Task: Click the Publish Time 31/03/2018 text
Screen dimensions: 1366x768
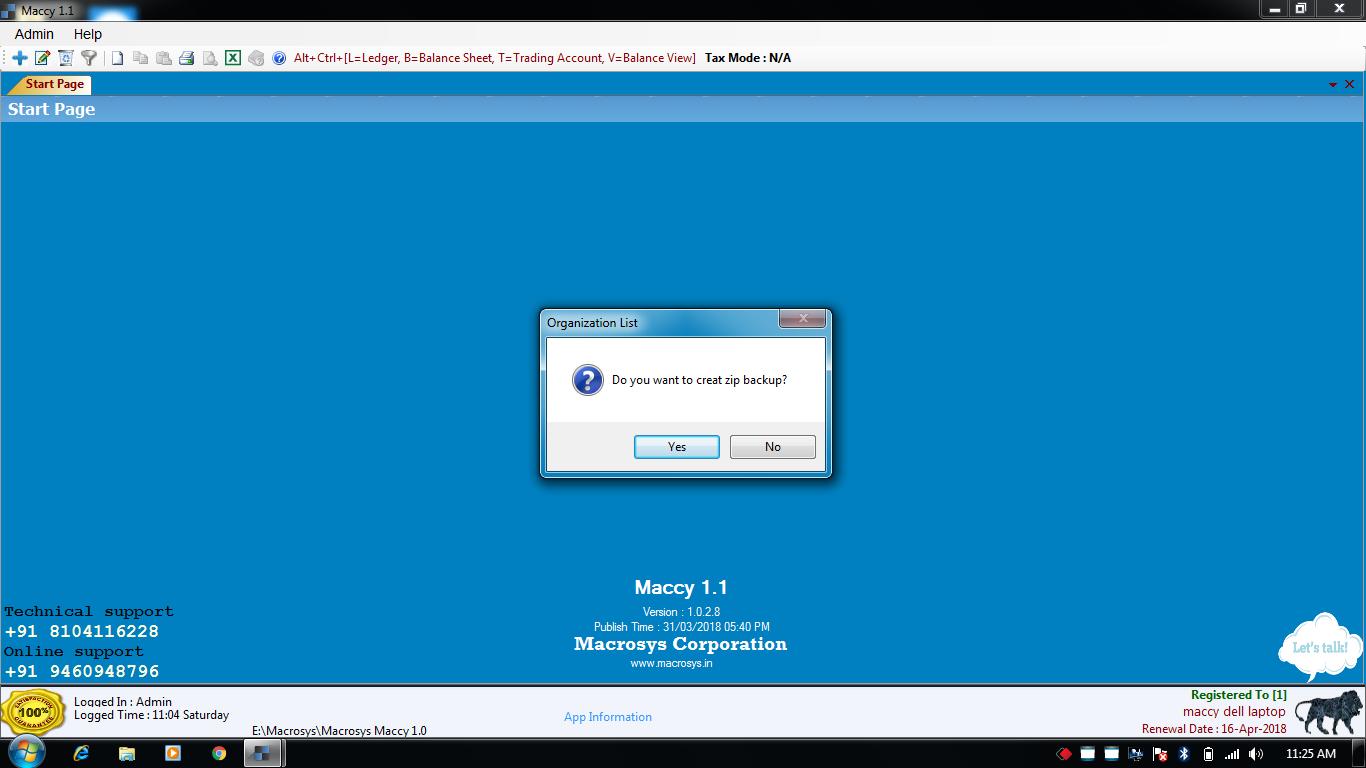Action: point(681,627)
